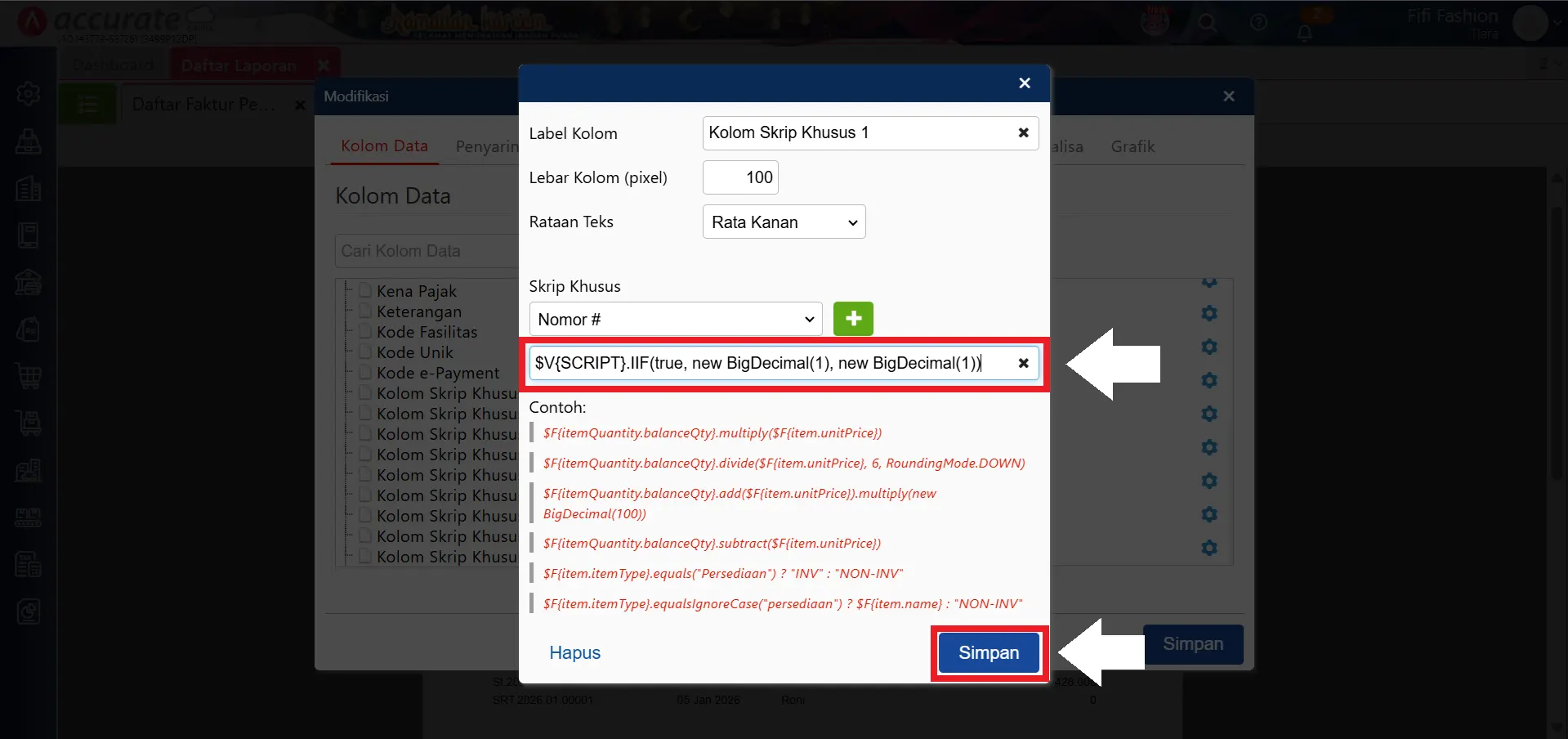Click the green list menu button
The width and height of the screenshot is (1568, 739).
point(87,105)
